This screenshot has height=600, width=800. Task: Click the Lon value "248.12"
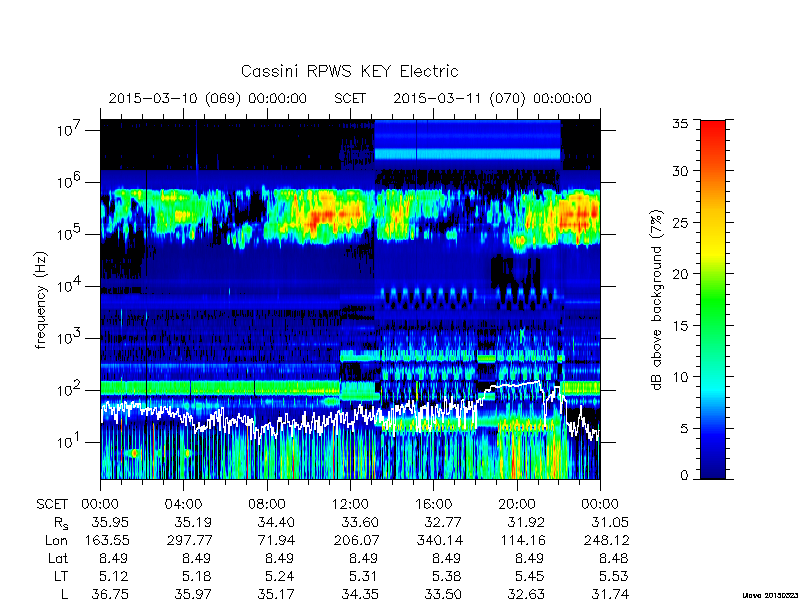(606, 540)
